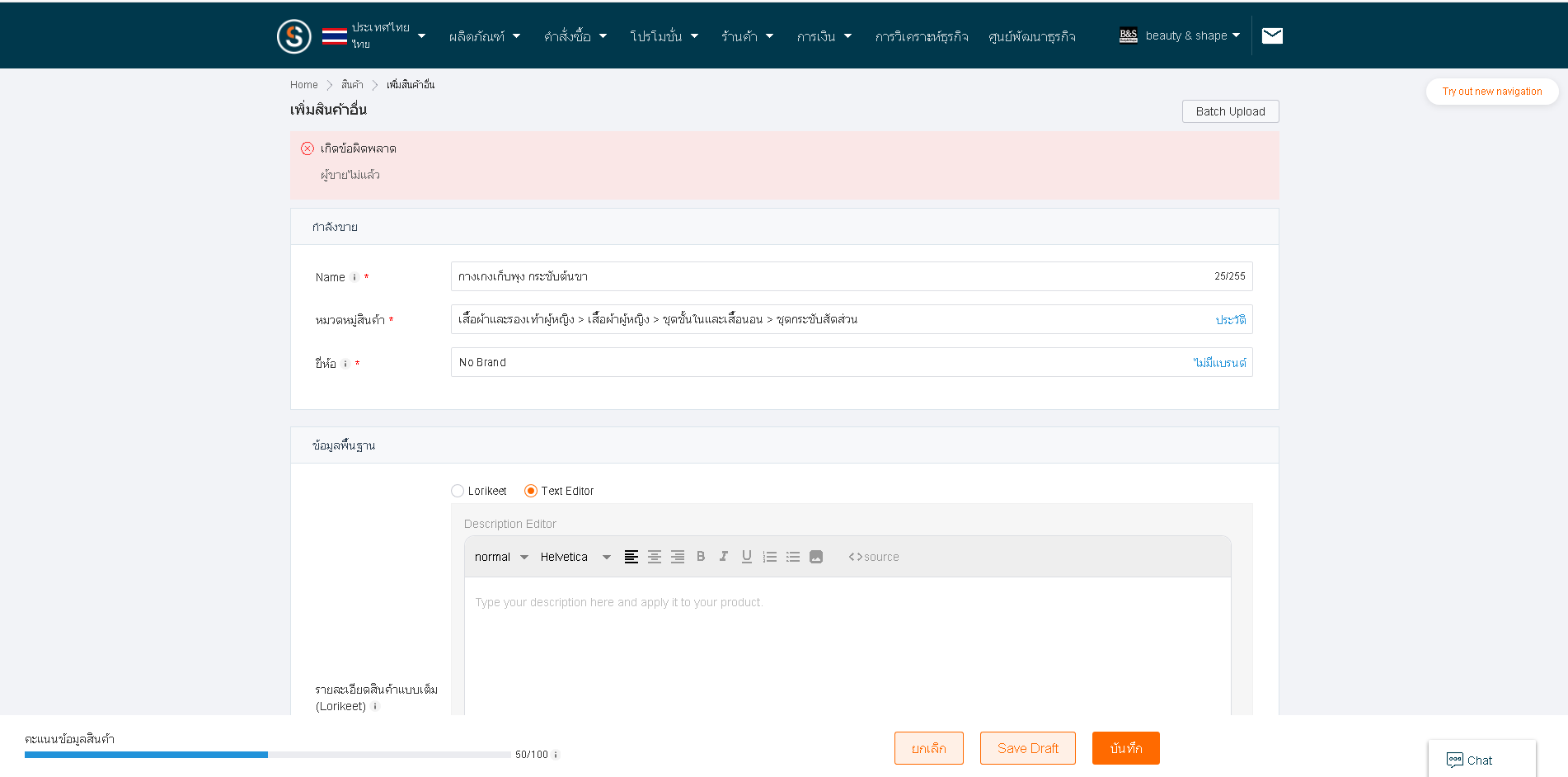
Task: Open the ผลิตภัณฑ์ menu
Action: [485, 36]
